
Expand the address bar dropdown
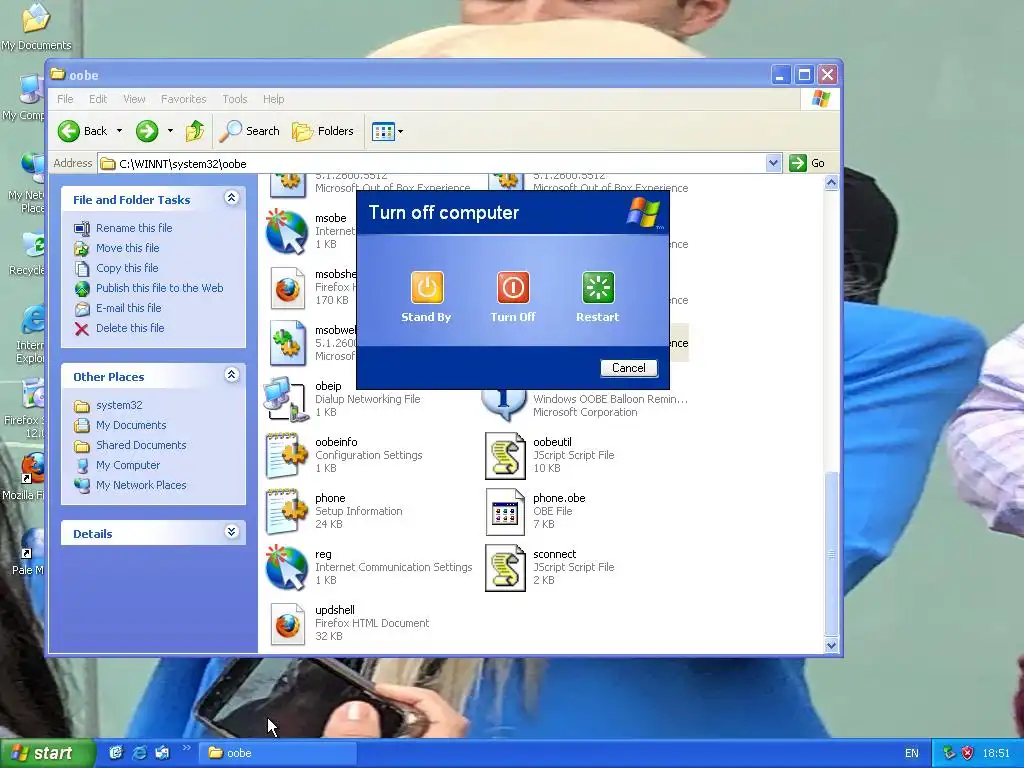click(773, 163)
